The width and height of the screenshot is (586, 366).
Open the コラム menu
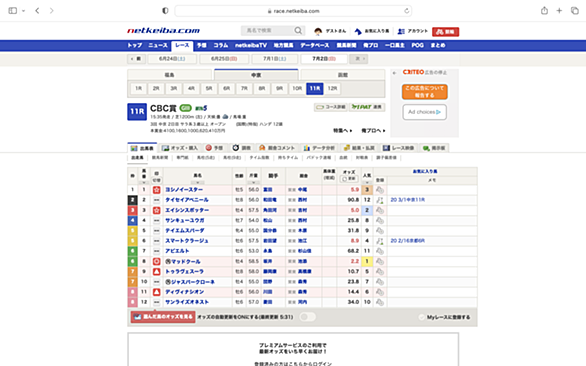(x=220, y=45)
